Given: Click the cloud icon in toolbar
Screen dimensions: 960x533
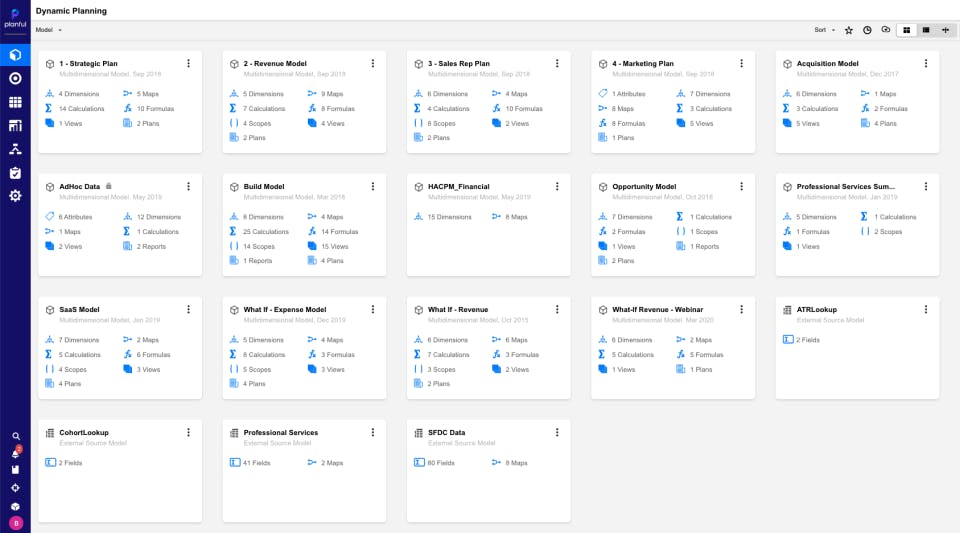Looking at the screenshot, I should pyautogui.click(x=885, y=30).
